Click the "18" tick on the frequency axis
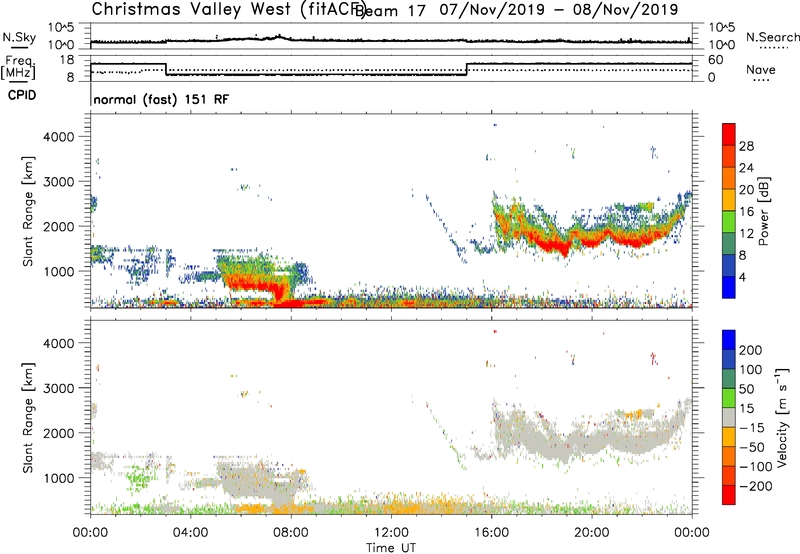 (x=67, y=60)
